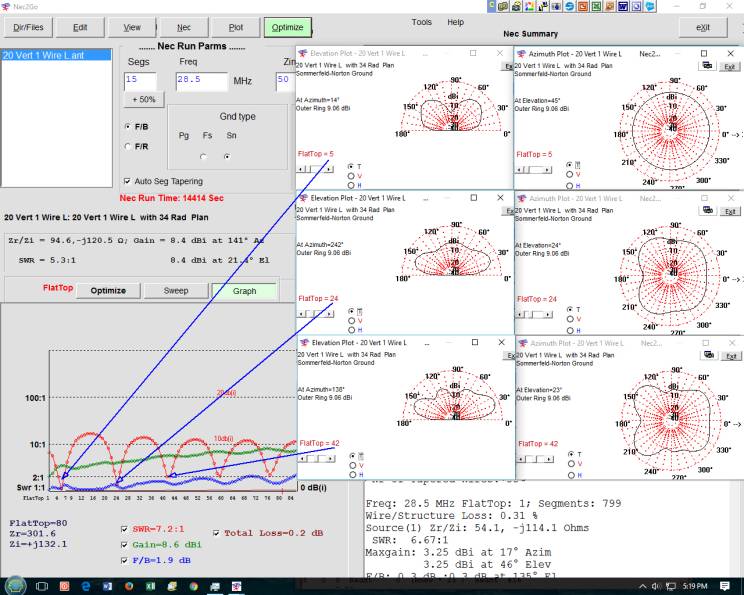This screenshot has height=595, width=744.
Task: Select the F/R radio button
Action: tap(127, 146)
